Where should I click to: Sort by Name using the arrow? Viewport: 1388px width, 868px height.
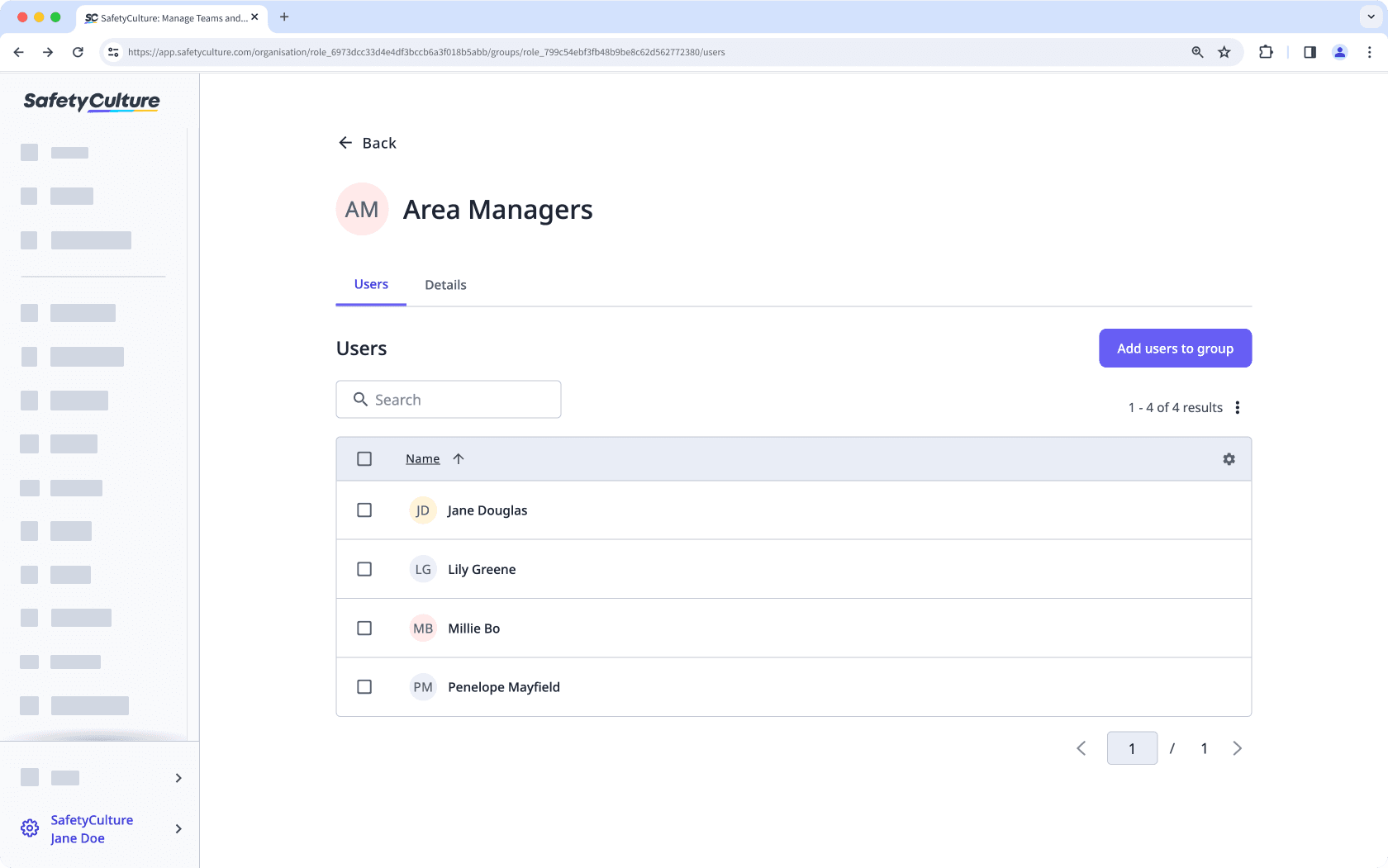coord(459,458)
